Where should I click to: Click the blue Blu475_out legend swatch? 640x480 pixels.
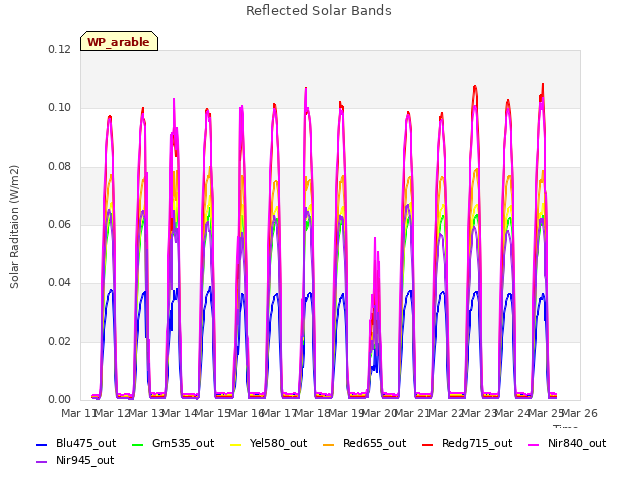point(42,444)
